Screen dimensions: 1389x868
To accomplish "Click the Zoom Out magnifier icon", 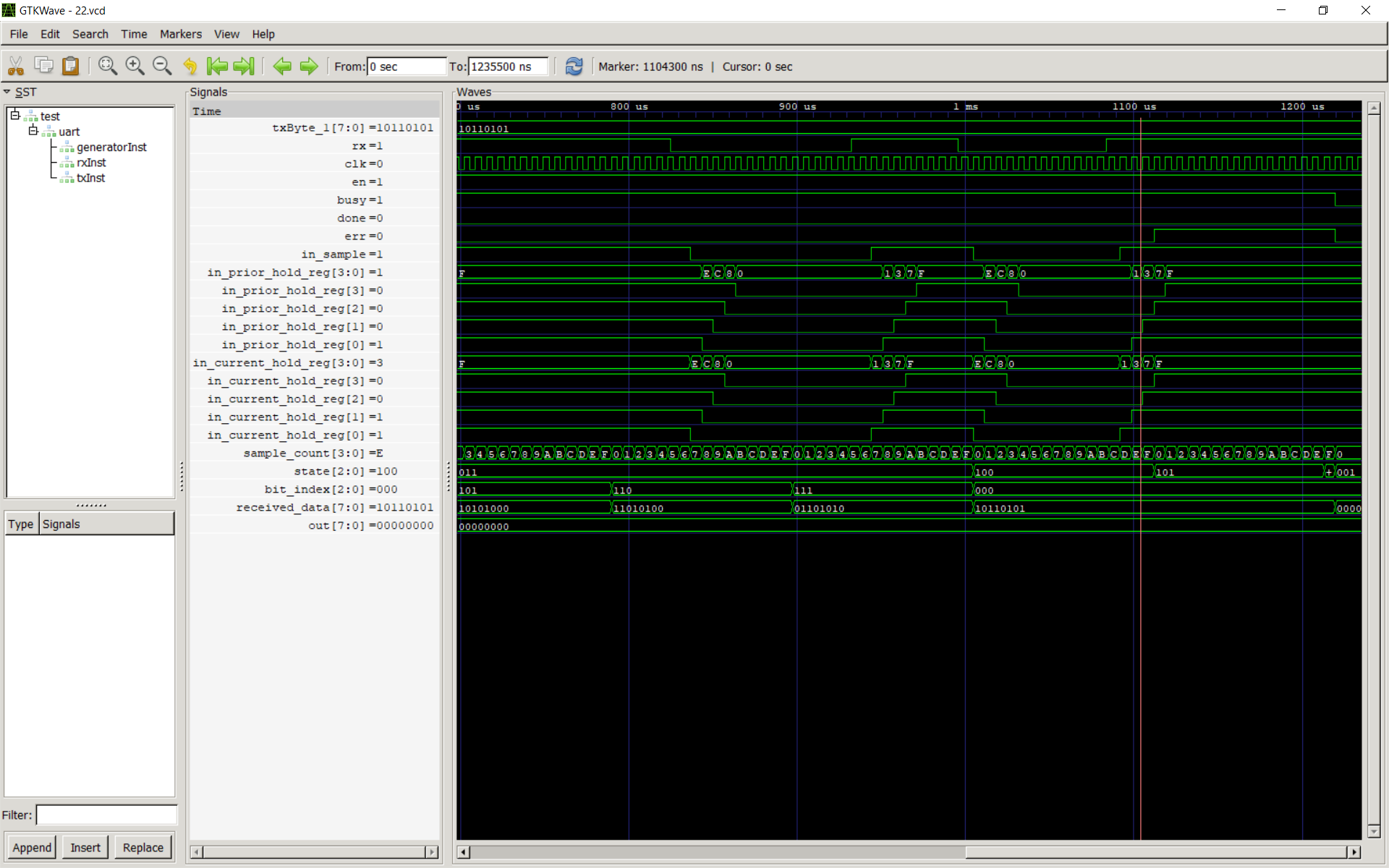I will pyautogui.click(x=162, y=66).
